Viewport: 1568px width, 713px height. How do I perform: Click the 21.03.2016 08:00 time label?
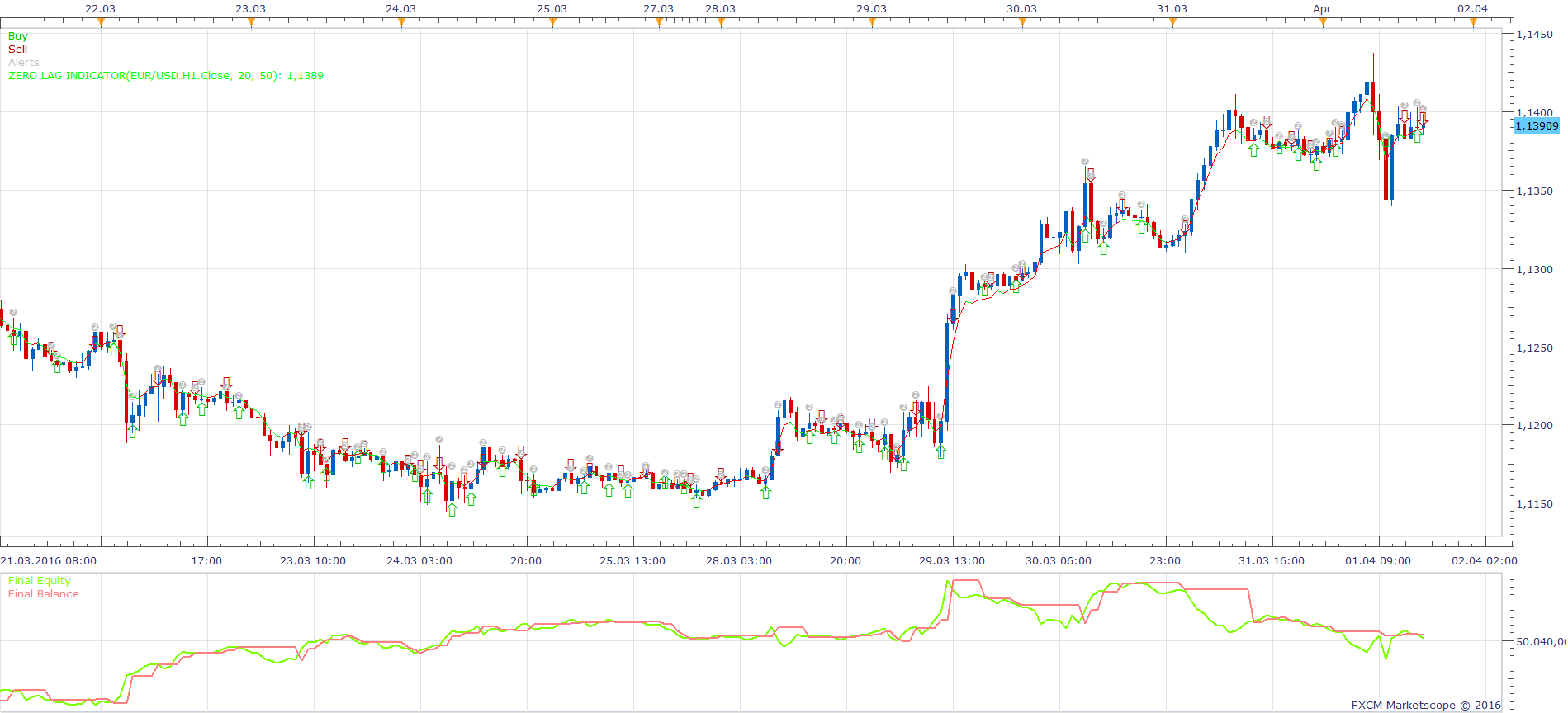[x=49, y=561]
